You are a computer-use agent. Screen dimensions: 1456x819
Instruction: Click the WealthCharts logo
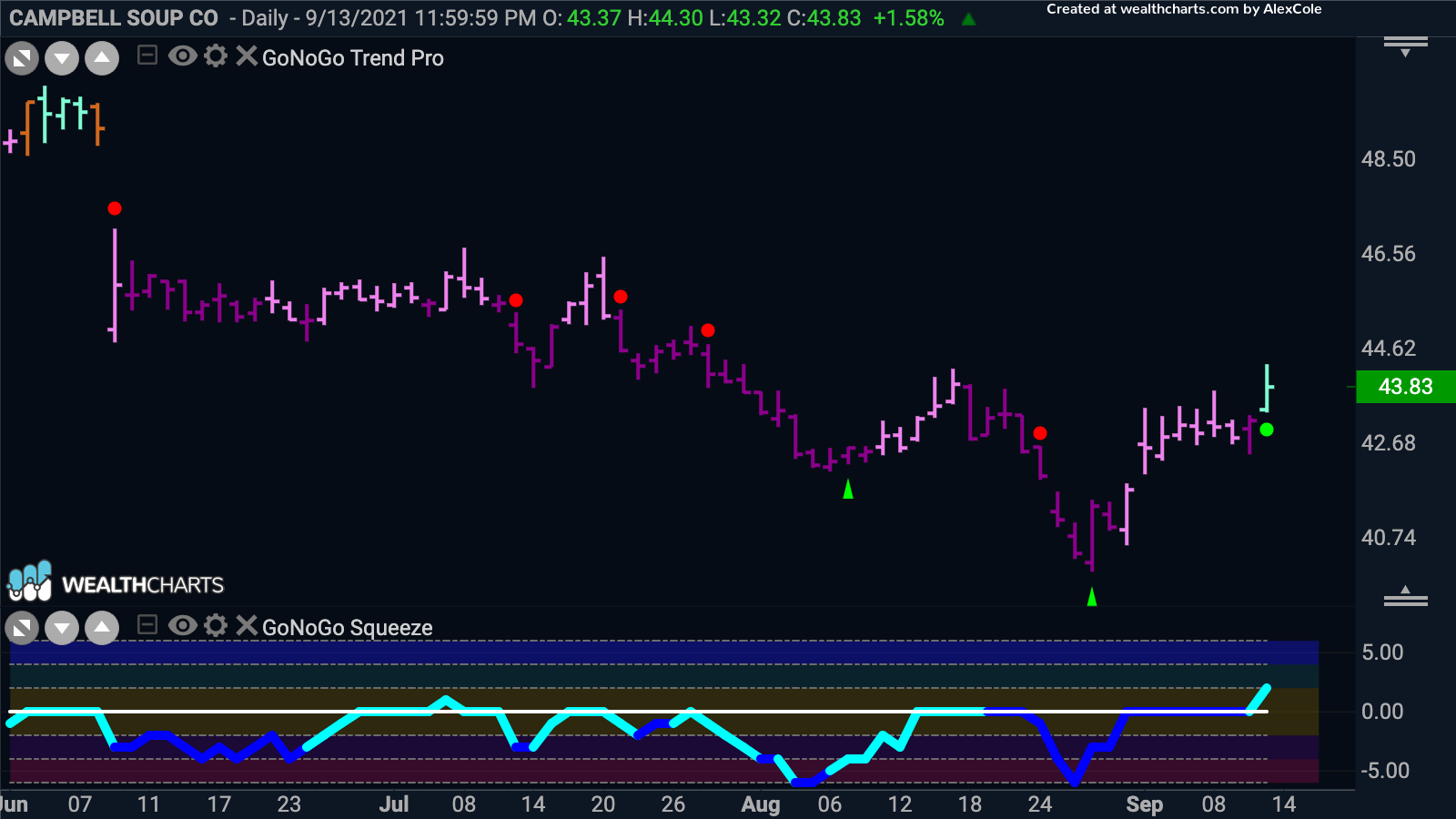pyautogui.click(x=116, y=582)
